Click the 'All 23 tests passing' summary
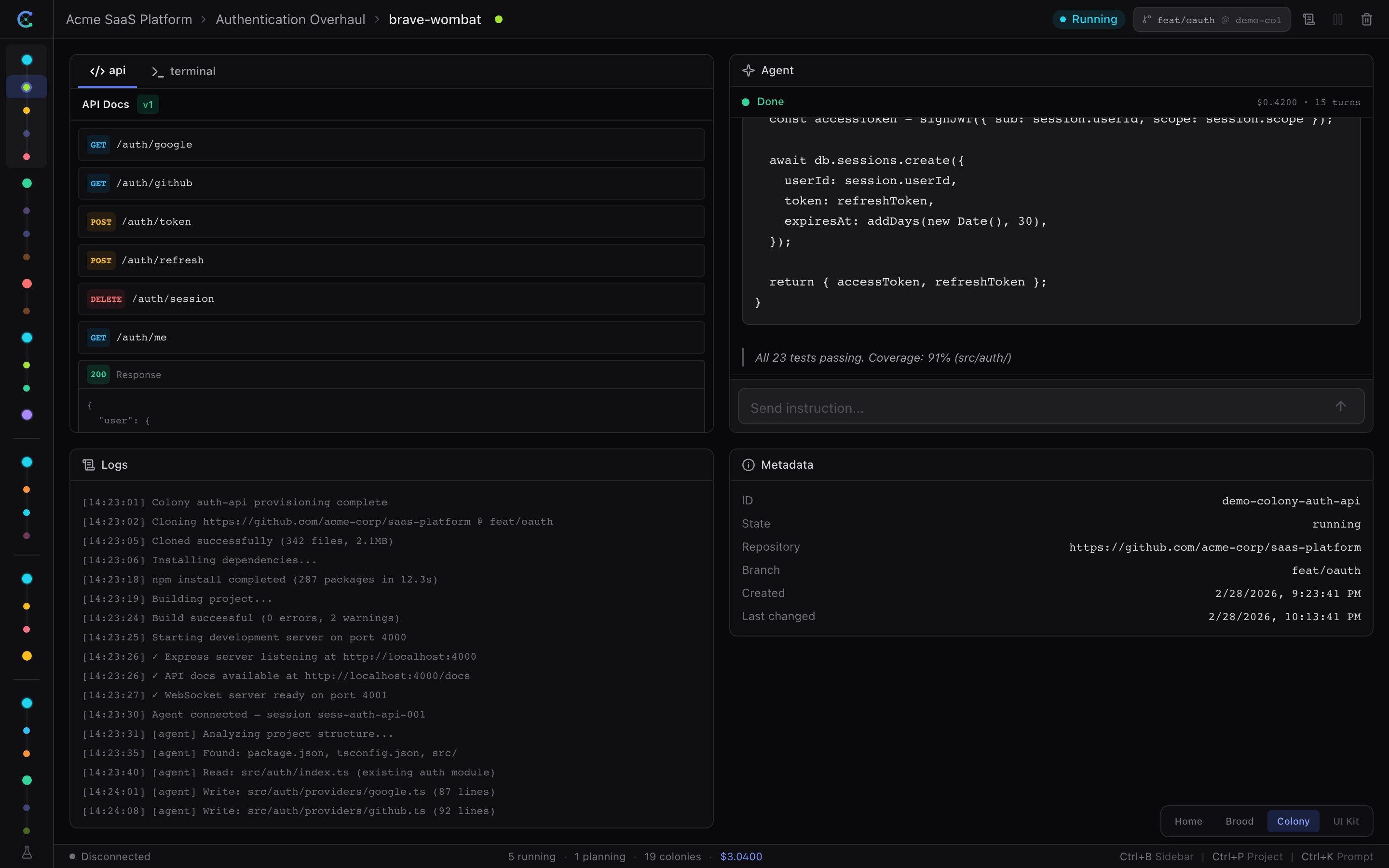 pos(883,358)
